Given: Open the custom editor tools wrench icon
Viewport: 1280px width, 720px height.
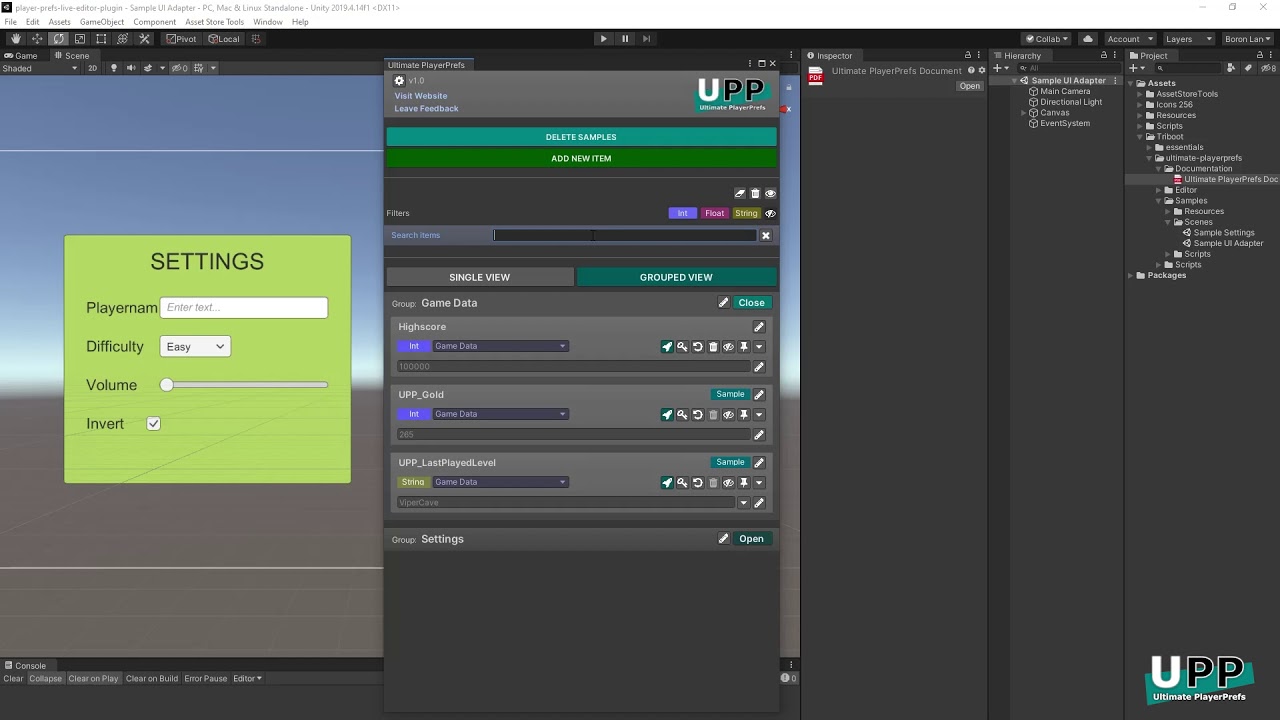Looking at the screenshot, I should (x=144, y=39).
